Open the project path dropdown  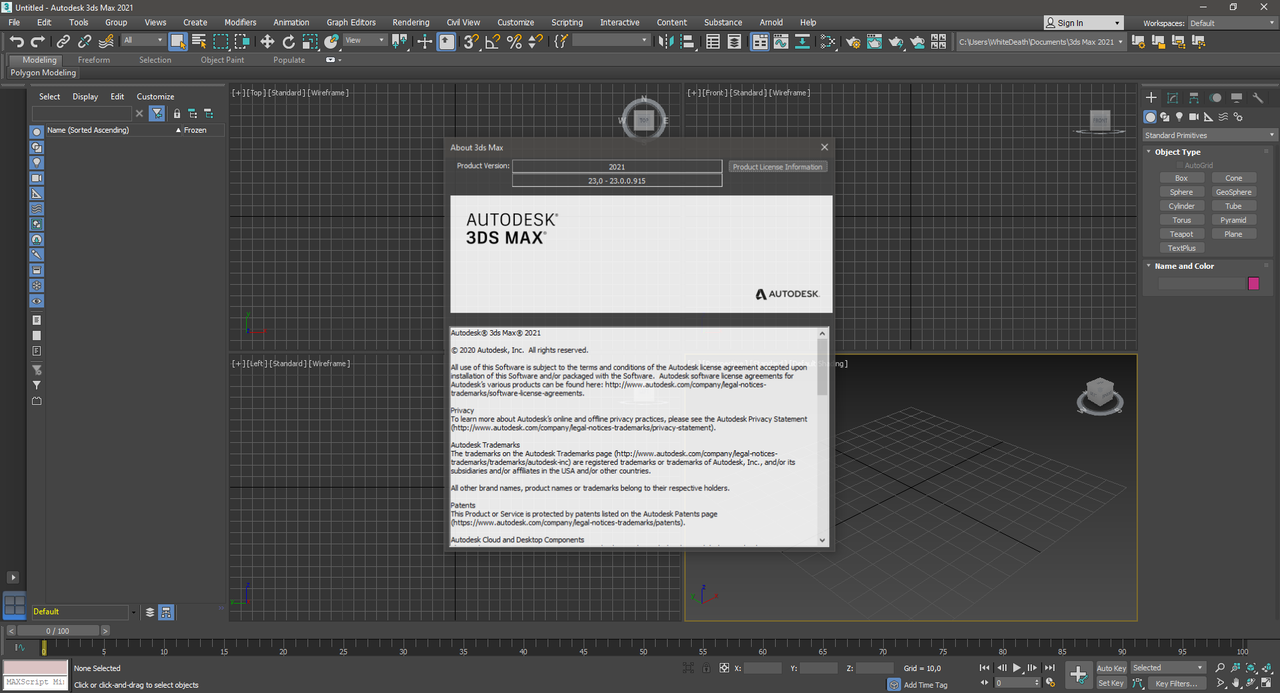coord(1040,41)
